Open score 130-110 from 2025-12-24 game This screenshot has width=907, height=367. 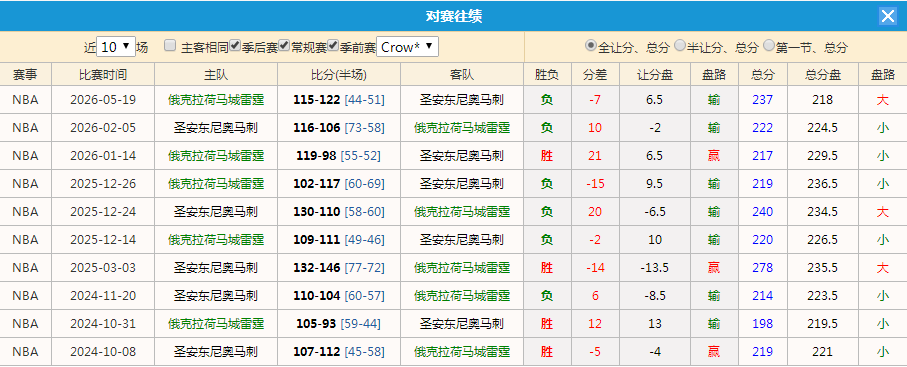coord(316,212)
